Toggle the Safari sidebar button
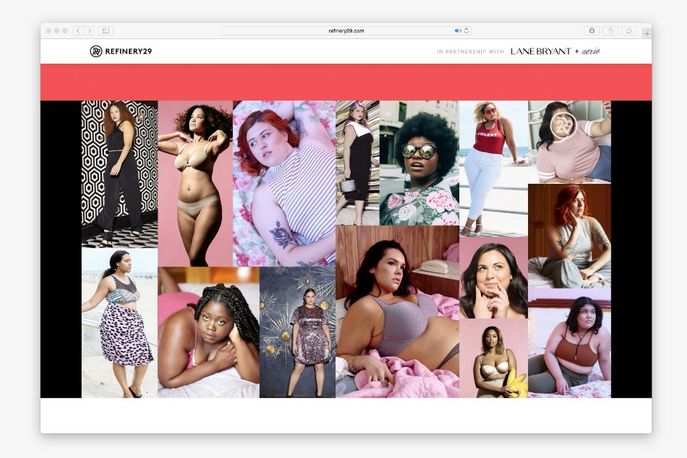The image size is (687, 458). 106,31
